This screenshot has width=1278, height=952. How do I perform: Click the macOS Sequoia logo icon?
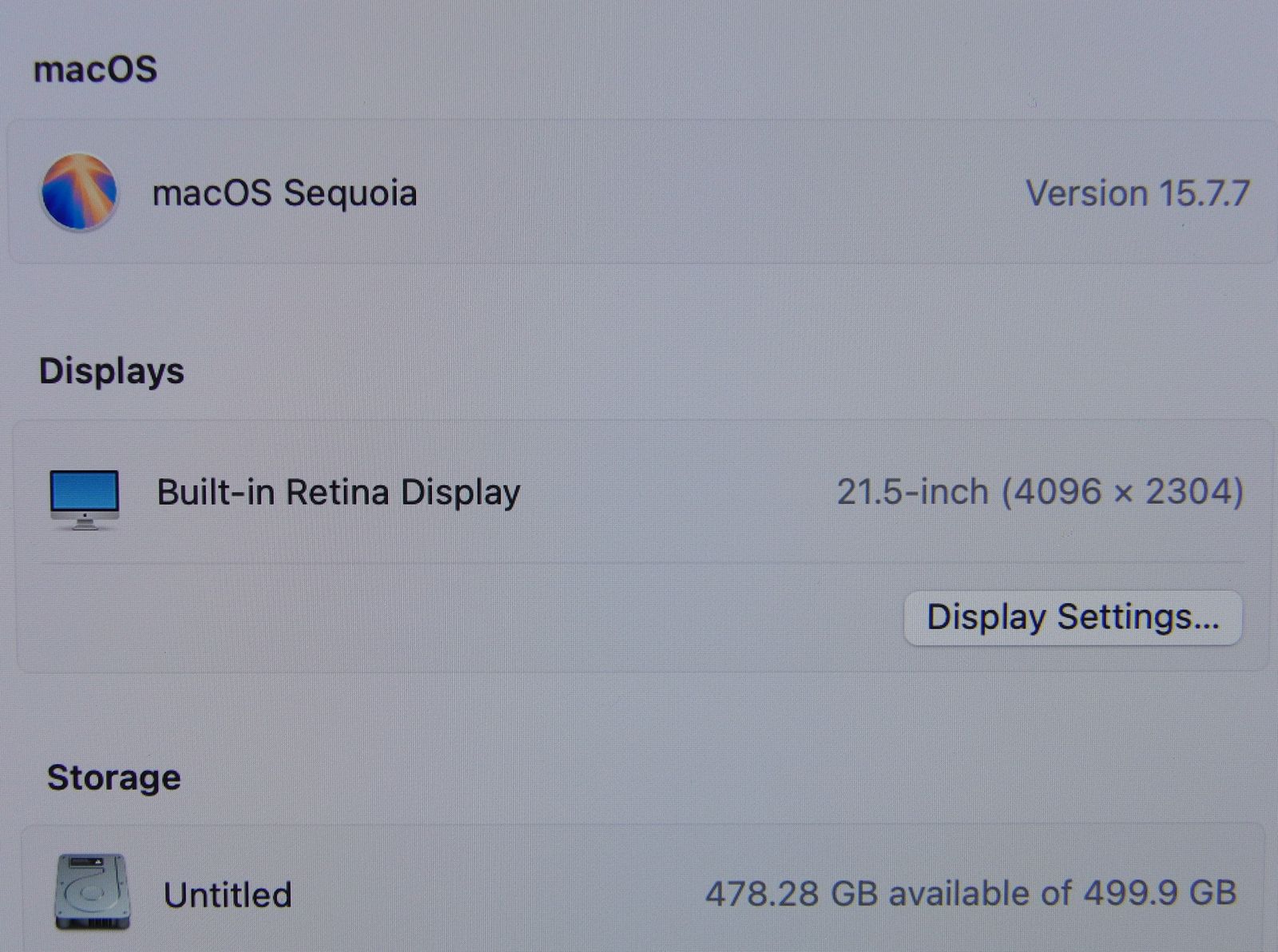pos(80,192)
